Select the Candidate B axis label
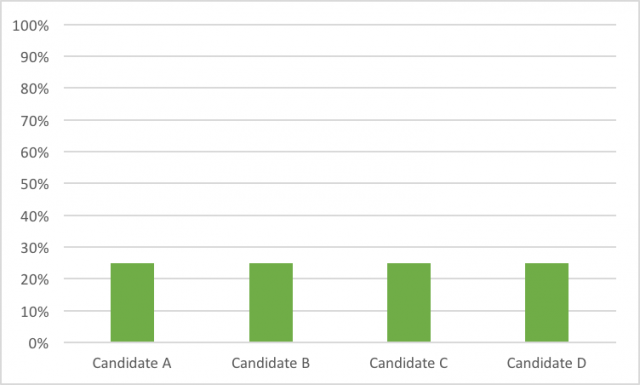The image size is (640, 385). [x=271, y=363]
